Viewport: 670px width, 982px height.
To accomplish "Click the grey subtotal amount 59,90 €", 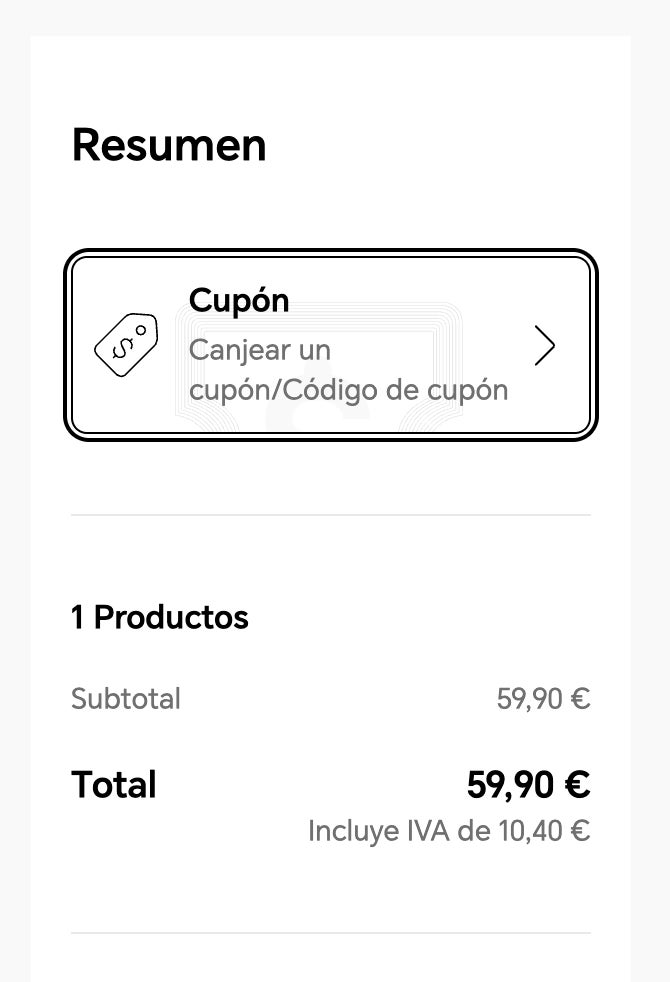I will (x=543, y=698).
